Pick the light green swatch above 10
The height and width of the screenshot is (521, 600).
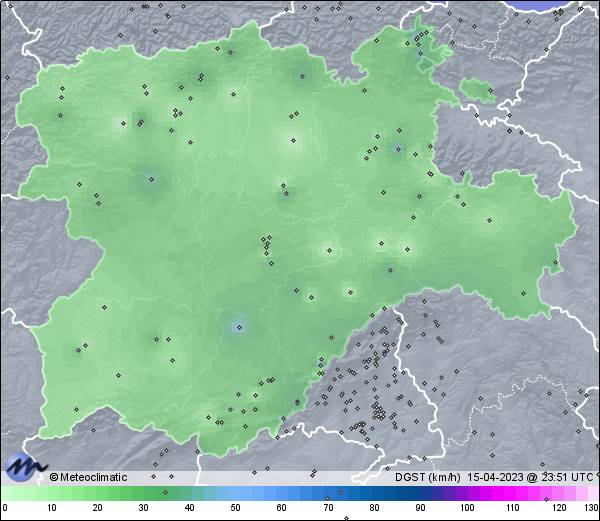(x=52, y=493)
